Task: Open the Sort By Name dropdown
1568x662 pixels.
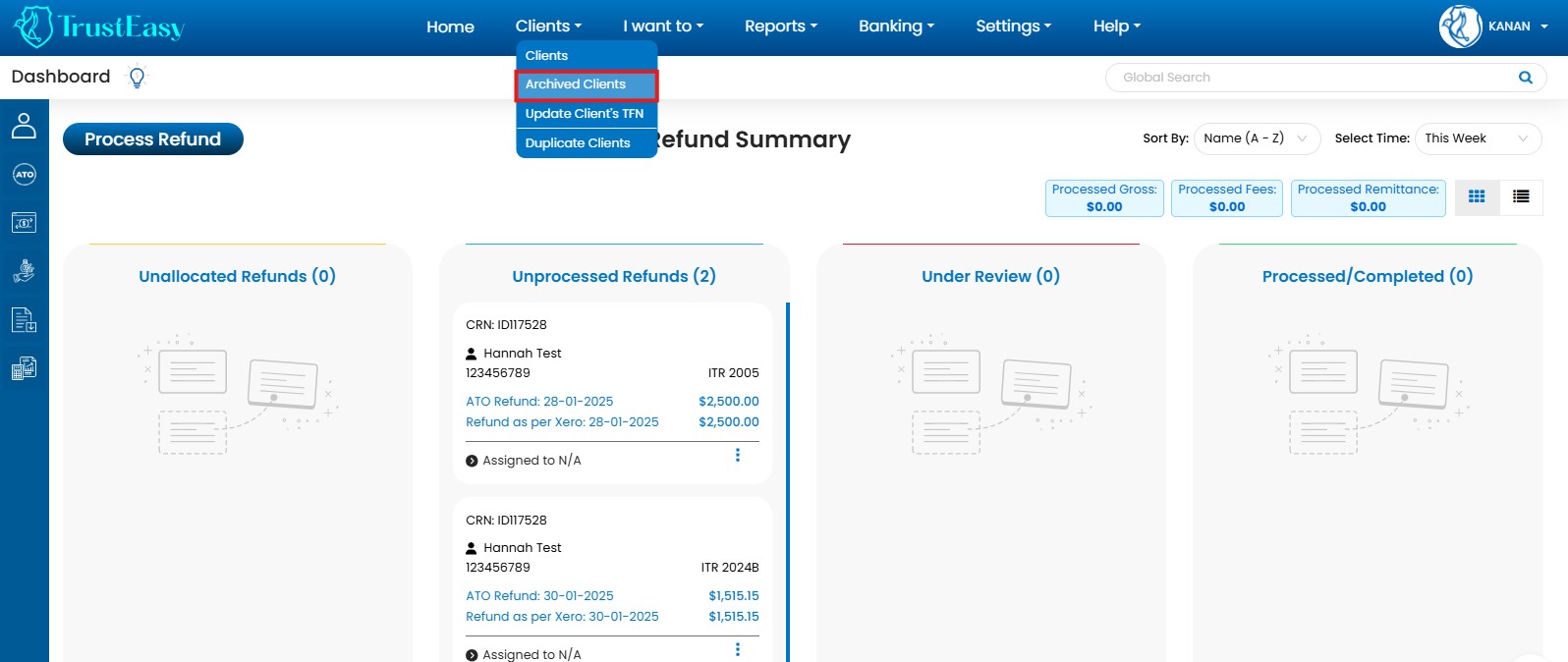Action: click(1256, 138)
